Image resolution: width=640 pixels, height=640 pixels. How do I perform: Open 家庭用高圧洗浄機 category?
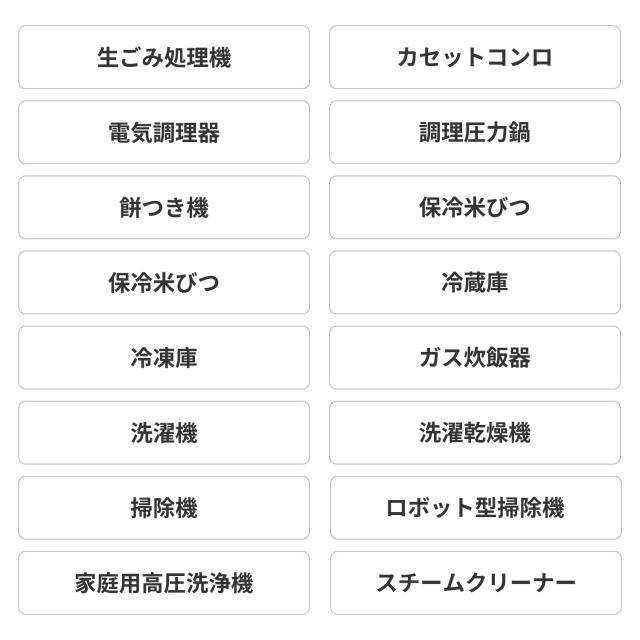[164, 583]
